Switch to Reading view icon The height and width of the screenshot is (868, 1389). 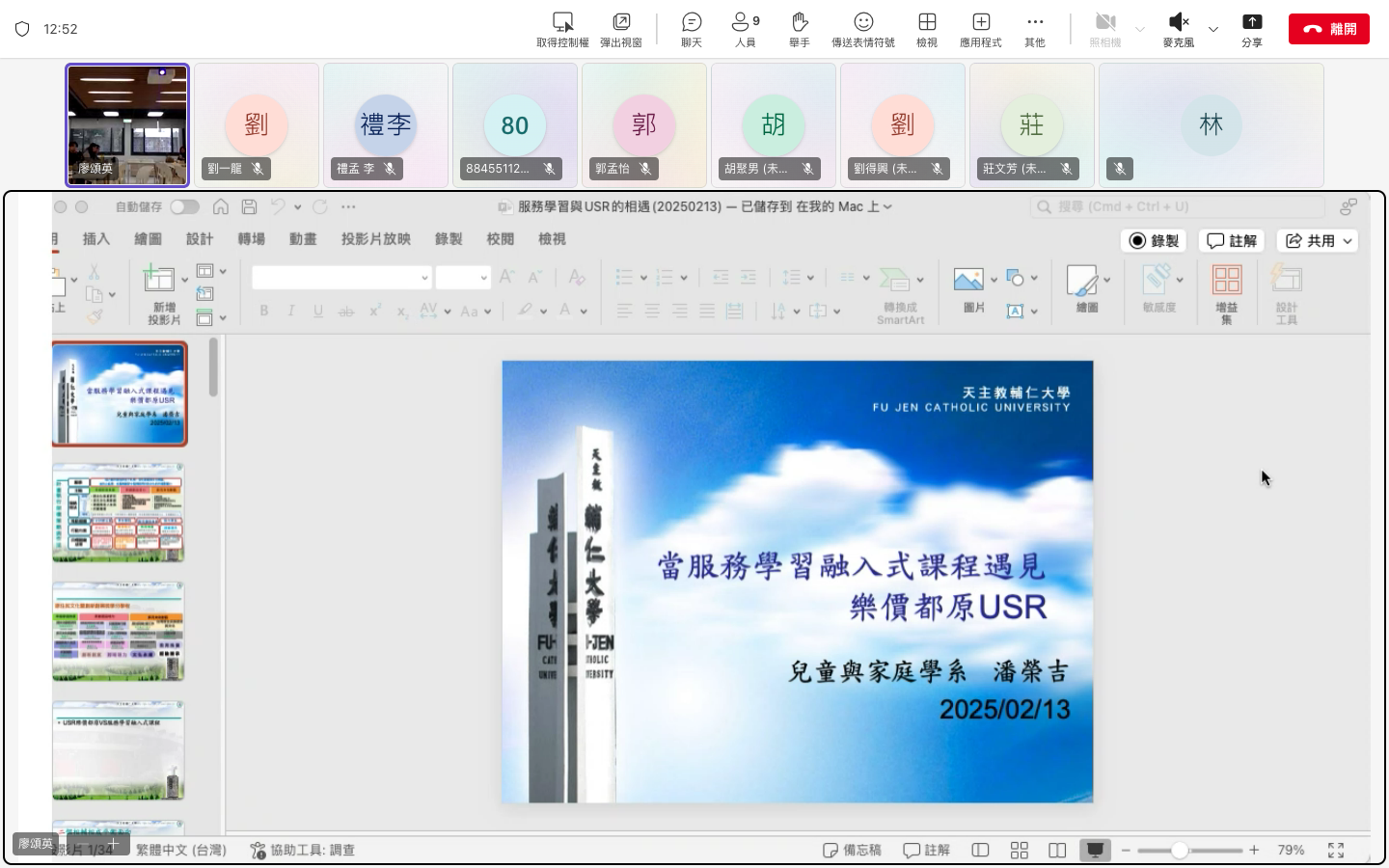coord(1057,850)
